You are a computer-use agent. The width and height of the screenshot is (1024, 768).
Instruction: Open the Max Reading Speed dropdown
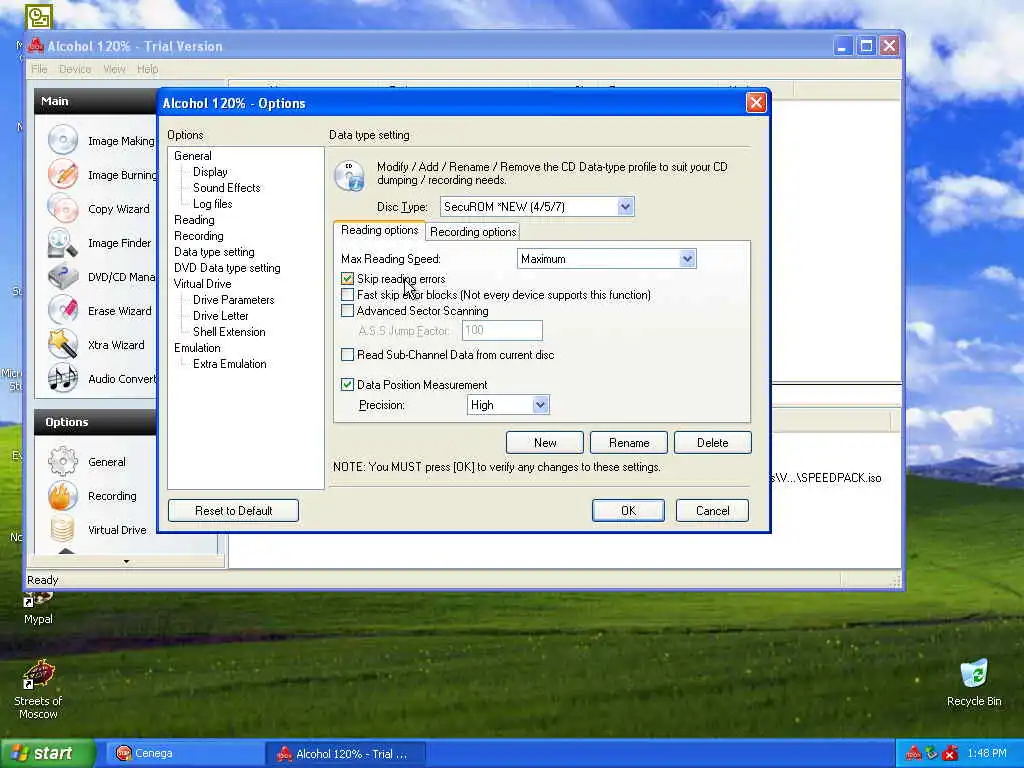click(687, 259)
